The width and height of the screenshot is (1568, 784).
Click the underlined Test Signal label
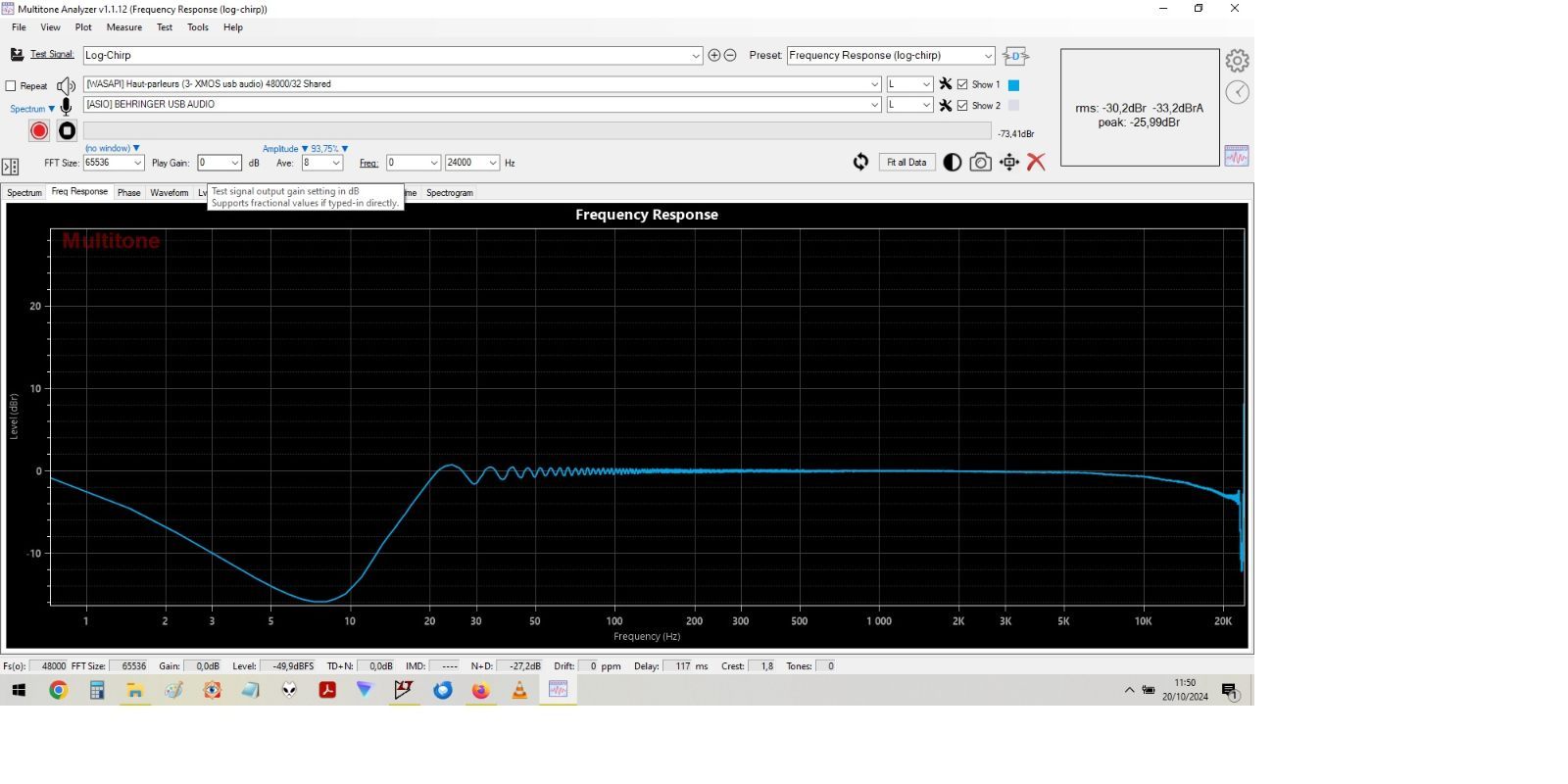pyautogui.click(x=52, y=55)
